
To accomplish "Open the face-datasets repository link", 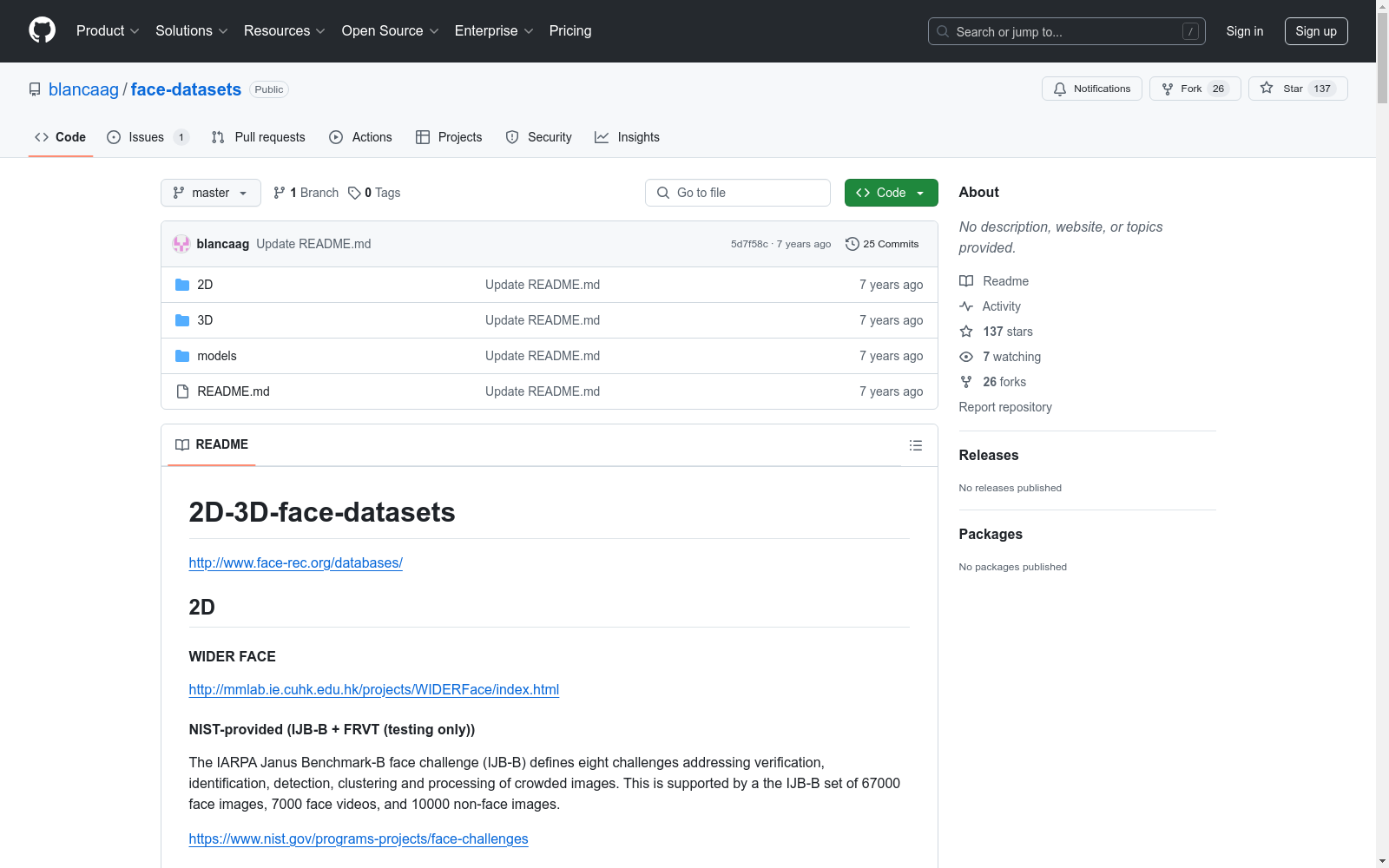I will pyautogui.click(x=186, y=89).
